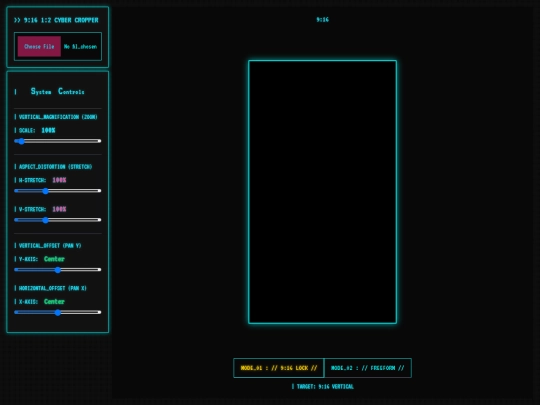Viewport: 540px width, 405px height.
Task: Click the H-STRETCH 100% value
Action: 59,180
